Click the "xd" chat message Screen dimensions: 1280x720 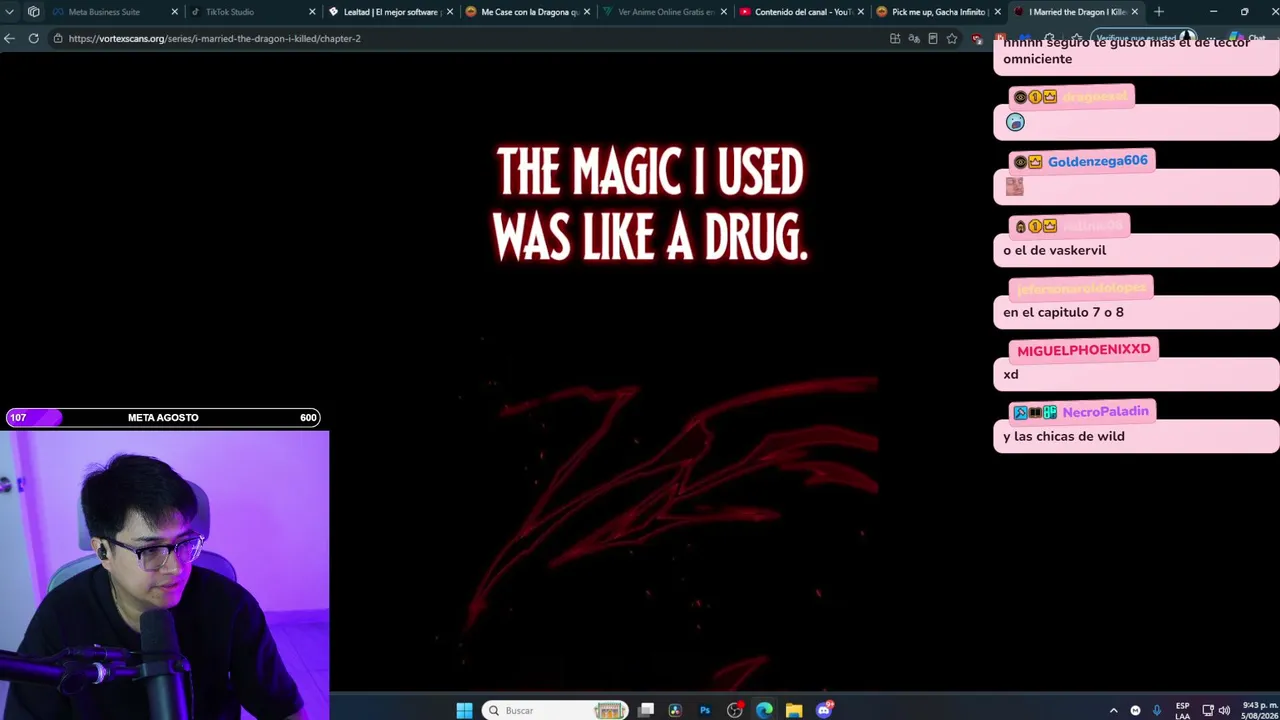[1010, 374]
